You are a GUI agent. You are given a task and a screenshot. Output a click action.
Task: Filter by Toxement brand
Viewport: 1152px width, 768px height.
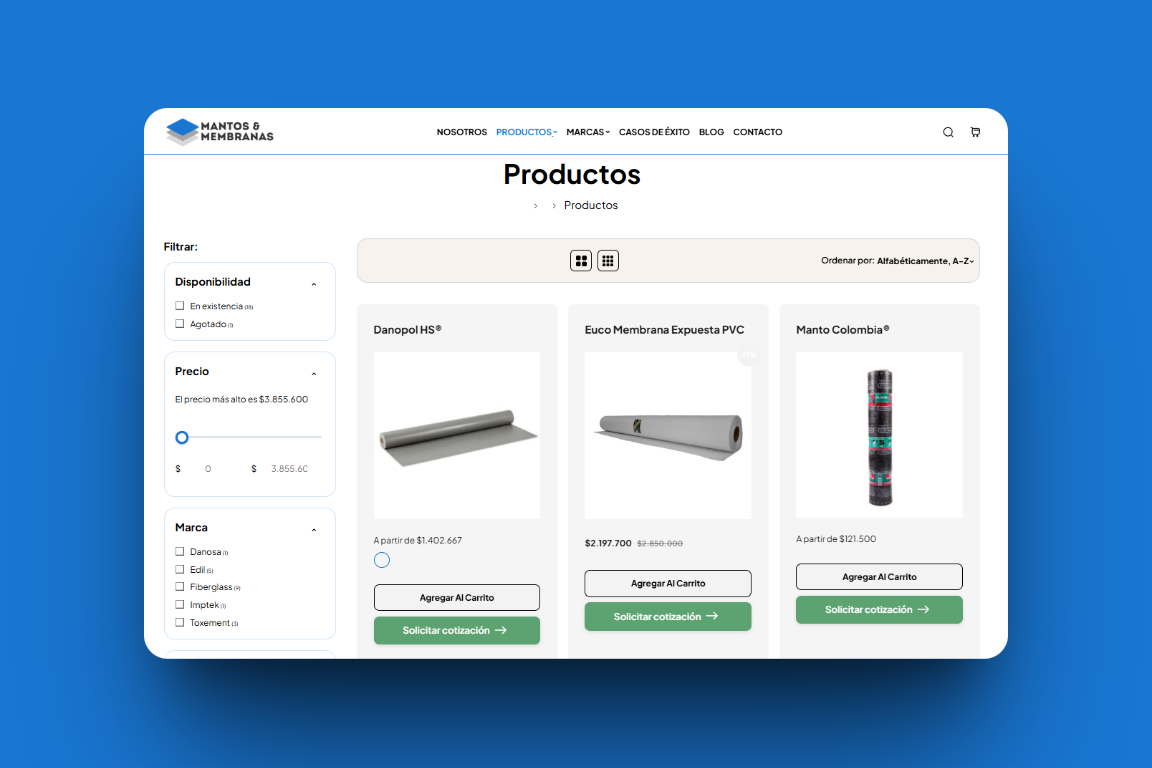coord(179,622)
